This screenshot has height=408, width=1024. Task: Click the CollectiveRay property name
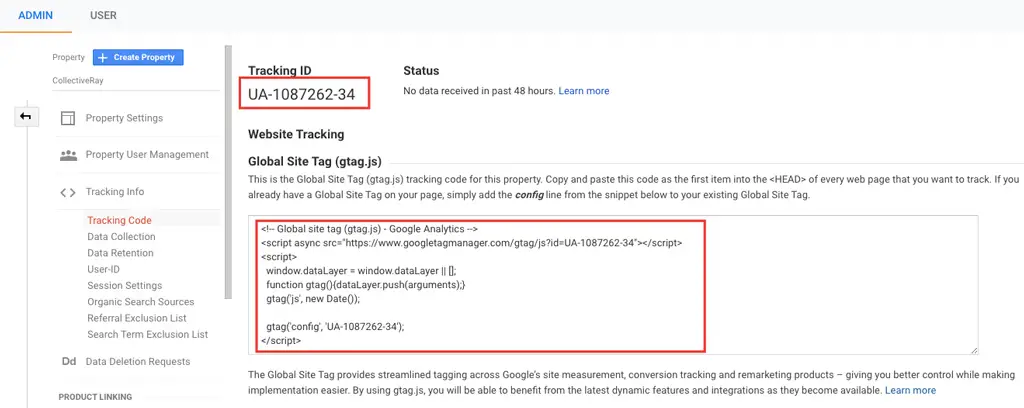(x=78, y=81)
